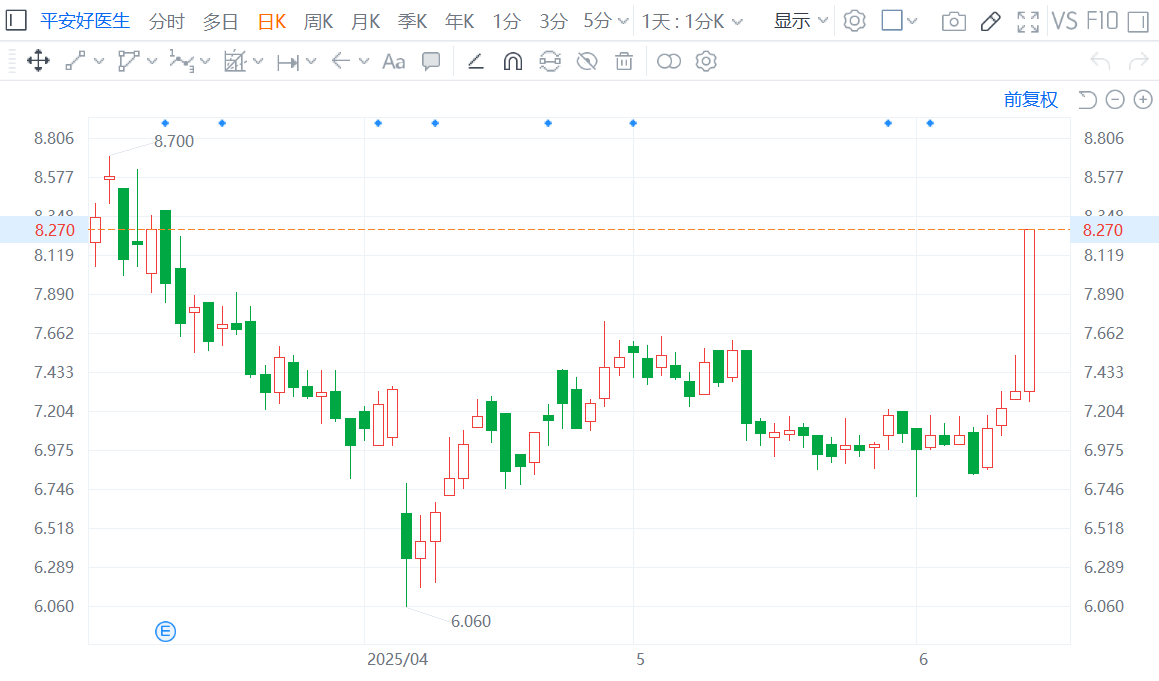
Task: Reset chart zoom with the curved arrow
Action: tap(1087, 99)
